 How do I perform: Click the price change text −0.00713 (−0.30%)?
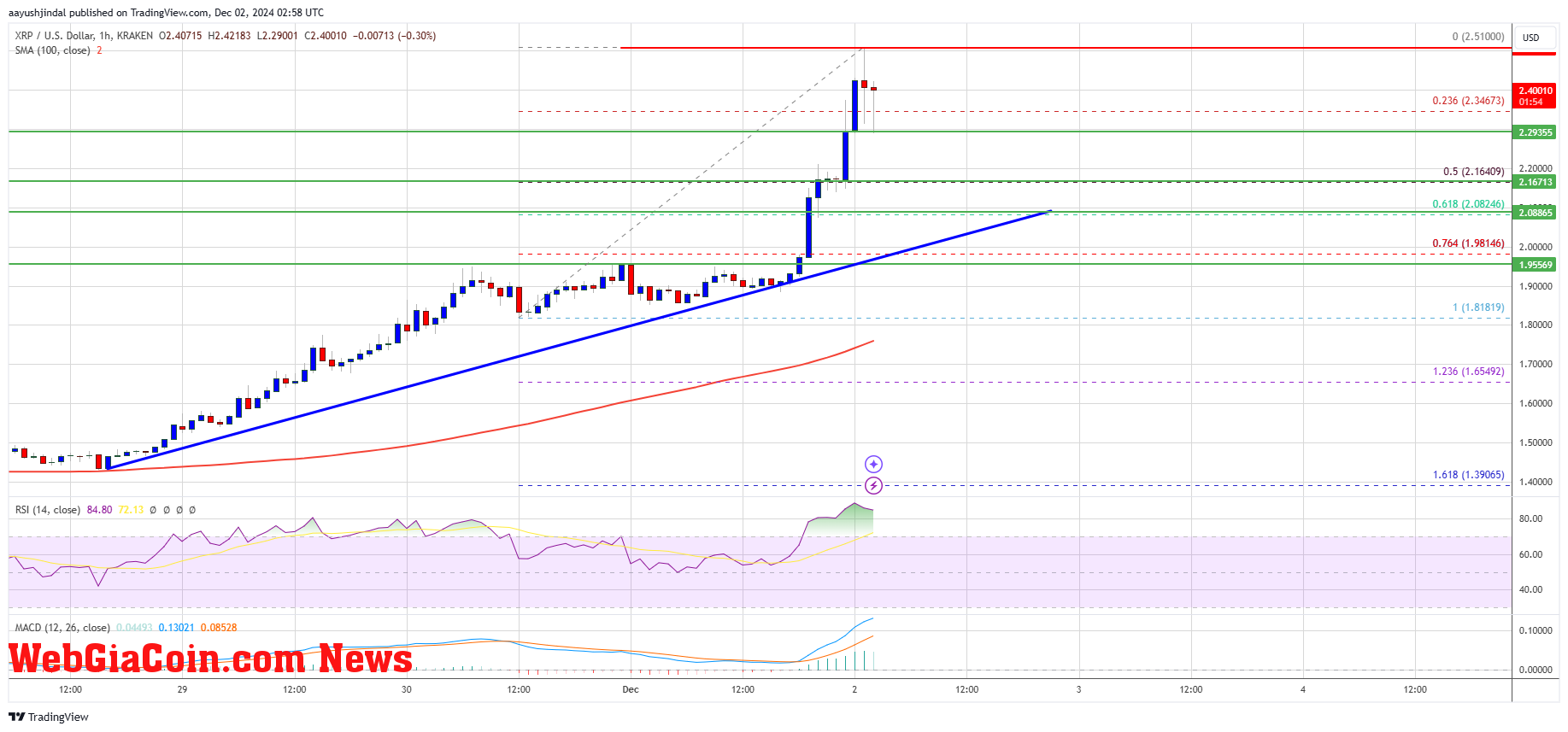pyautogui.click(x=394, y=36)
